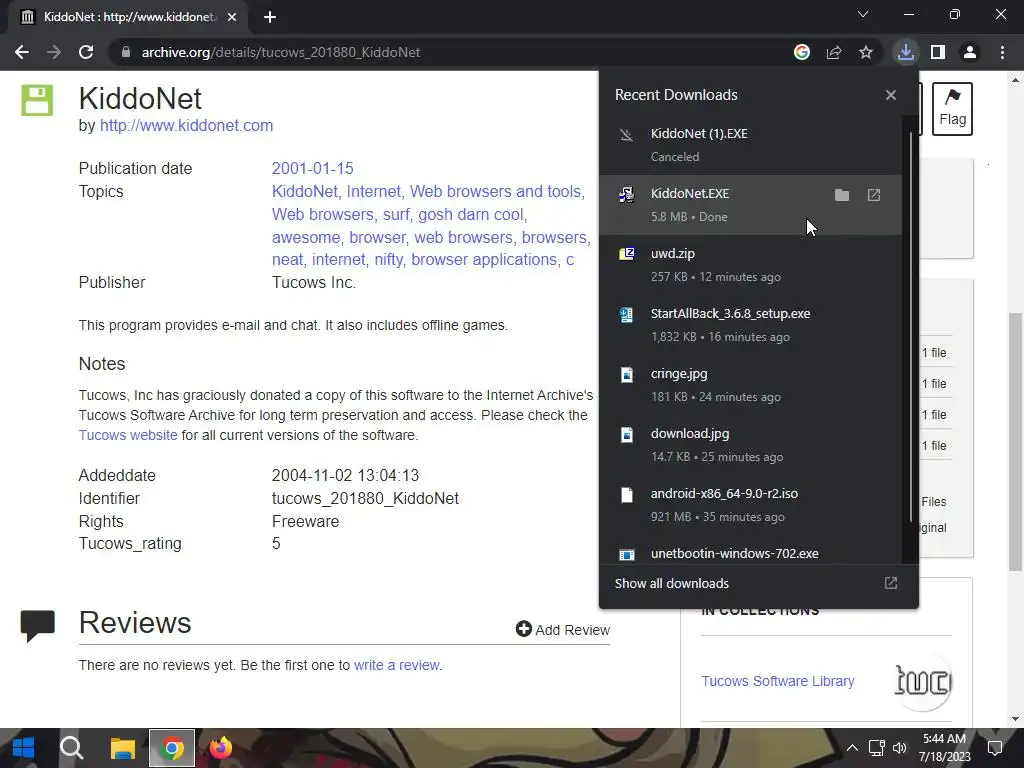The height and width of the screenshot is (768, 1024).
Task: Click StartAllBack_3.6.8_setup.exe entry name
Action: click(x=730, y=313)
